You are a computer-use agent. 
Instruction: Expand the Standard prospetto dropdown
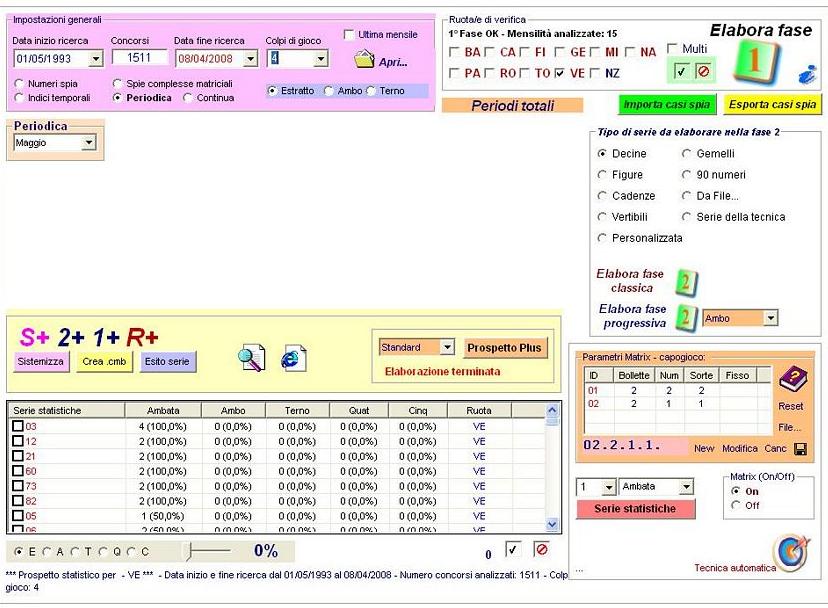447,347
